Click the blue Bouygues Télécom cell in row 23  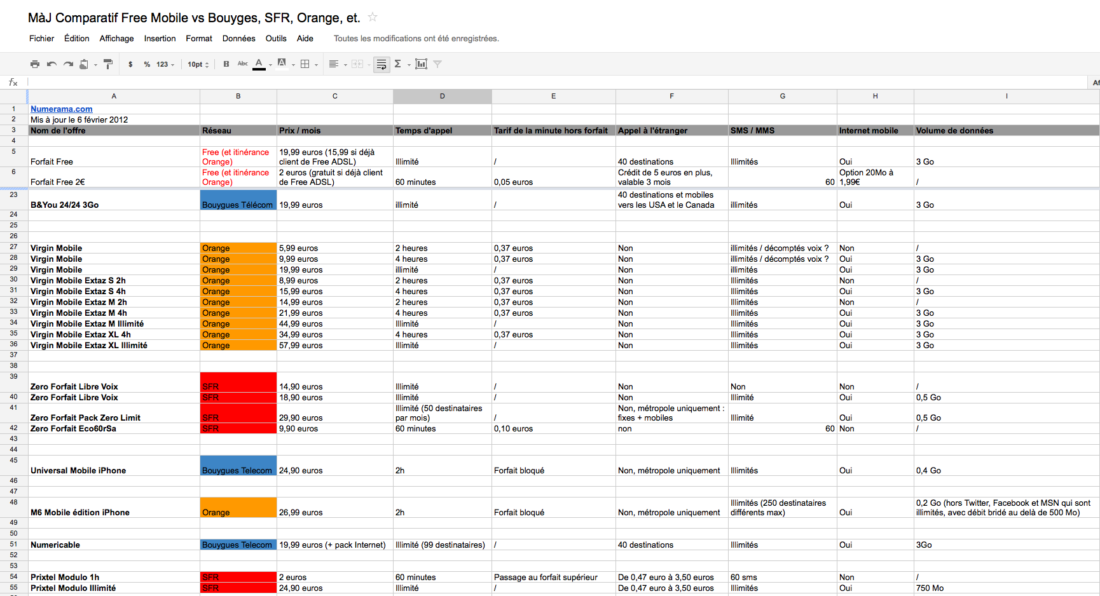click(238, 199)
